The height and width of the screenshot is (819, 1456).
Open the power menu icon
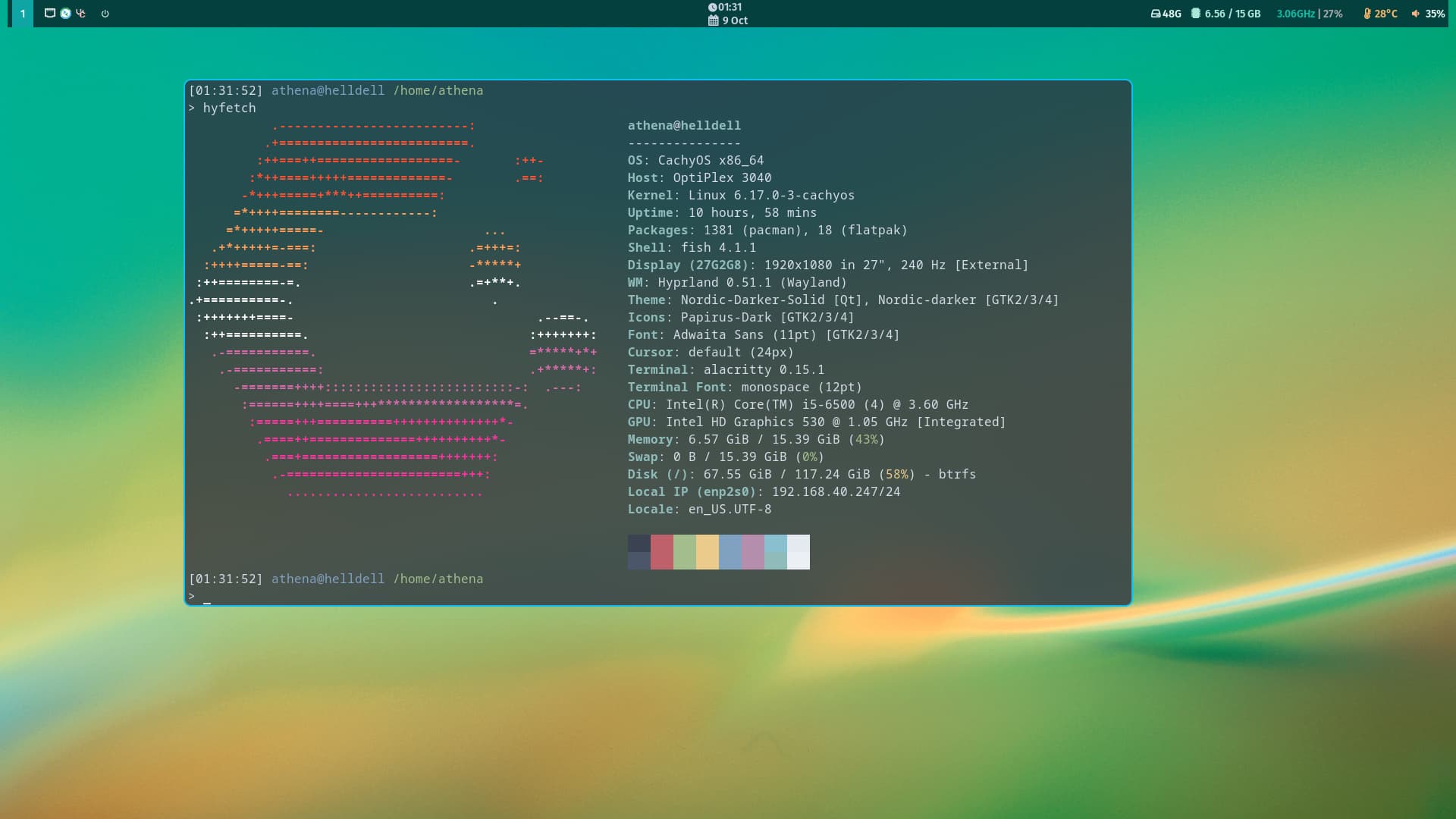(x=105, y=14)
